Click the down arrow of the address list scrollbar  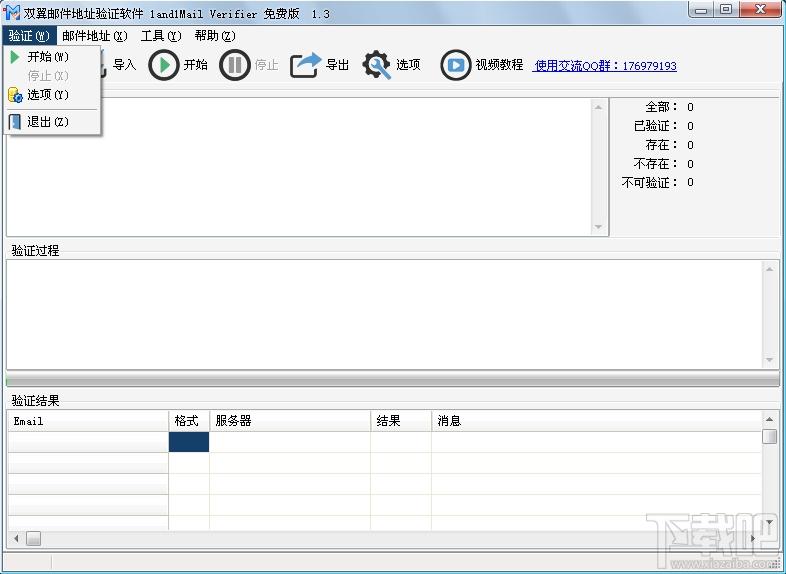pos(599,227)
